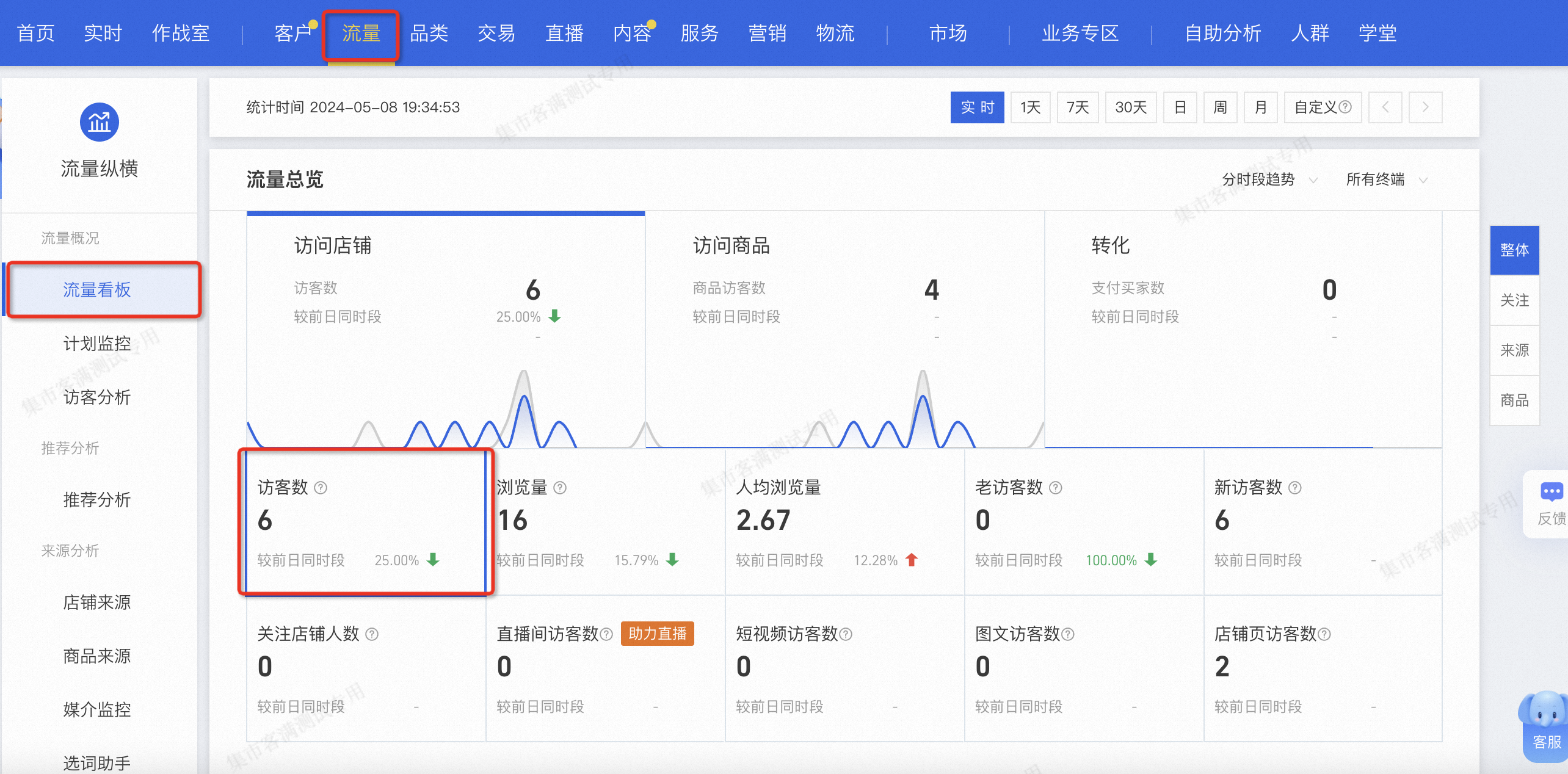Open 作战室 in top navigation
This screenshot has height=774, width=1568.
[181, 33]
